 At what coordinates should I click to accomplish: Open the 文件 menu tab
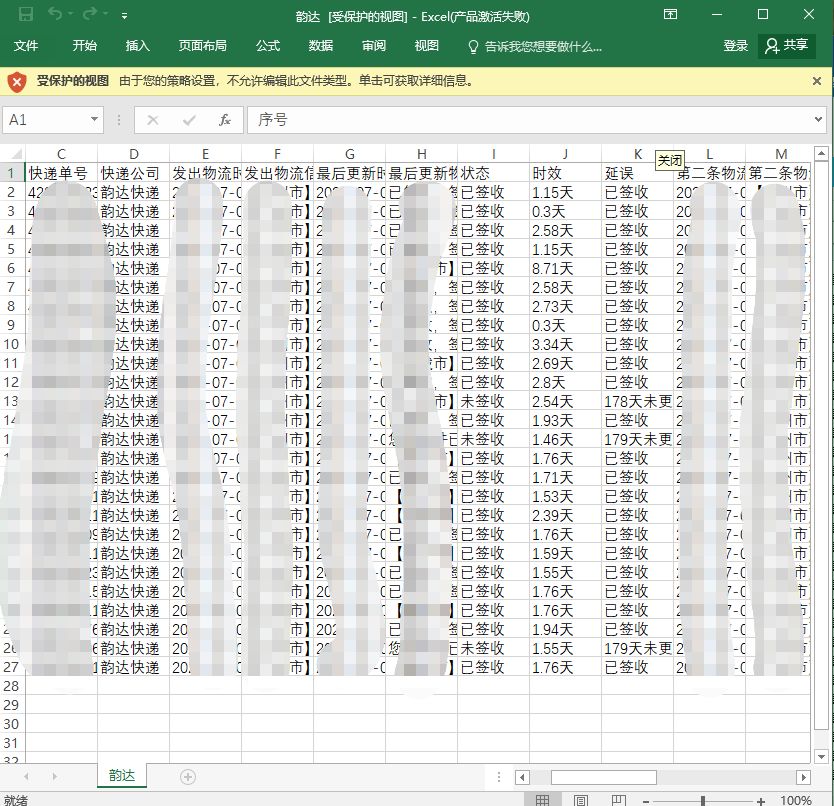(26, 46)
